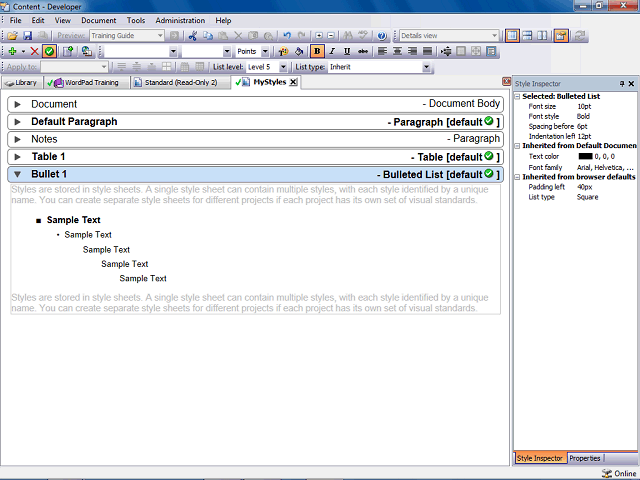Toggle Underline formatting

point(347,51)
